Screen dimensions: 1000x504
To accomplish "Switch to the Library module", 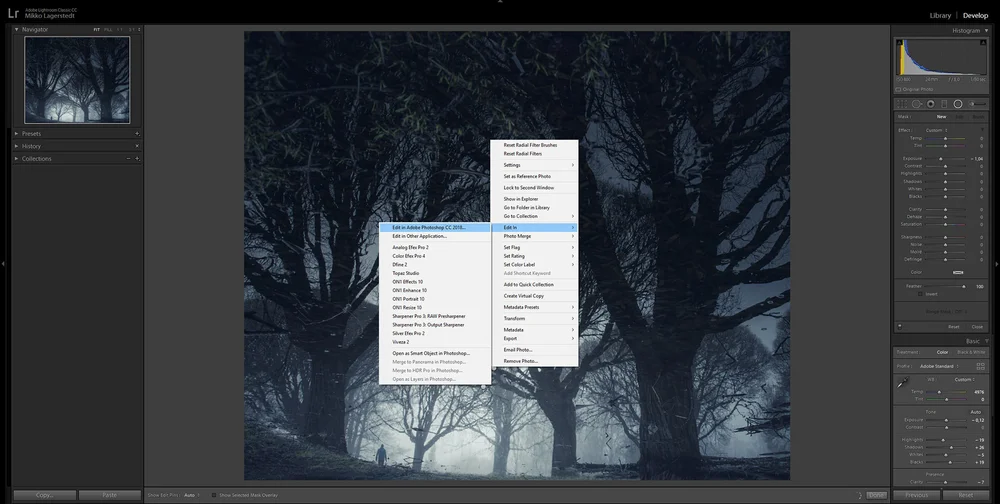I will tap(940, 15).
